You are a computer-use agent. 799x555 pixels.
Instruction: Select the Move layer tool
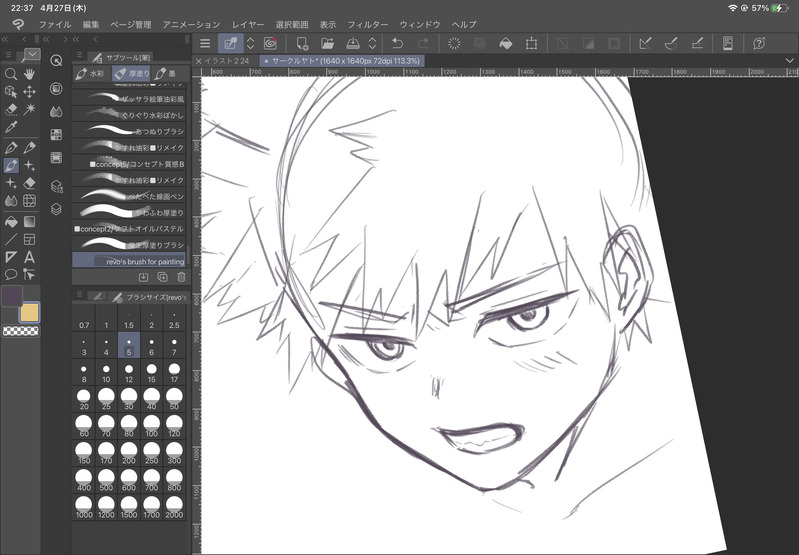pos(29,92)
